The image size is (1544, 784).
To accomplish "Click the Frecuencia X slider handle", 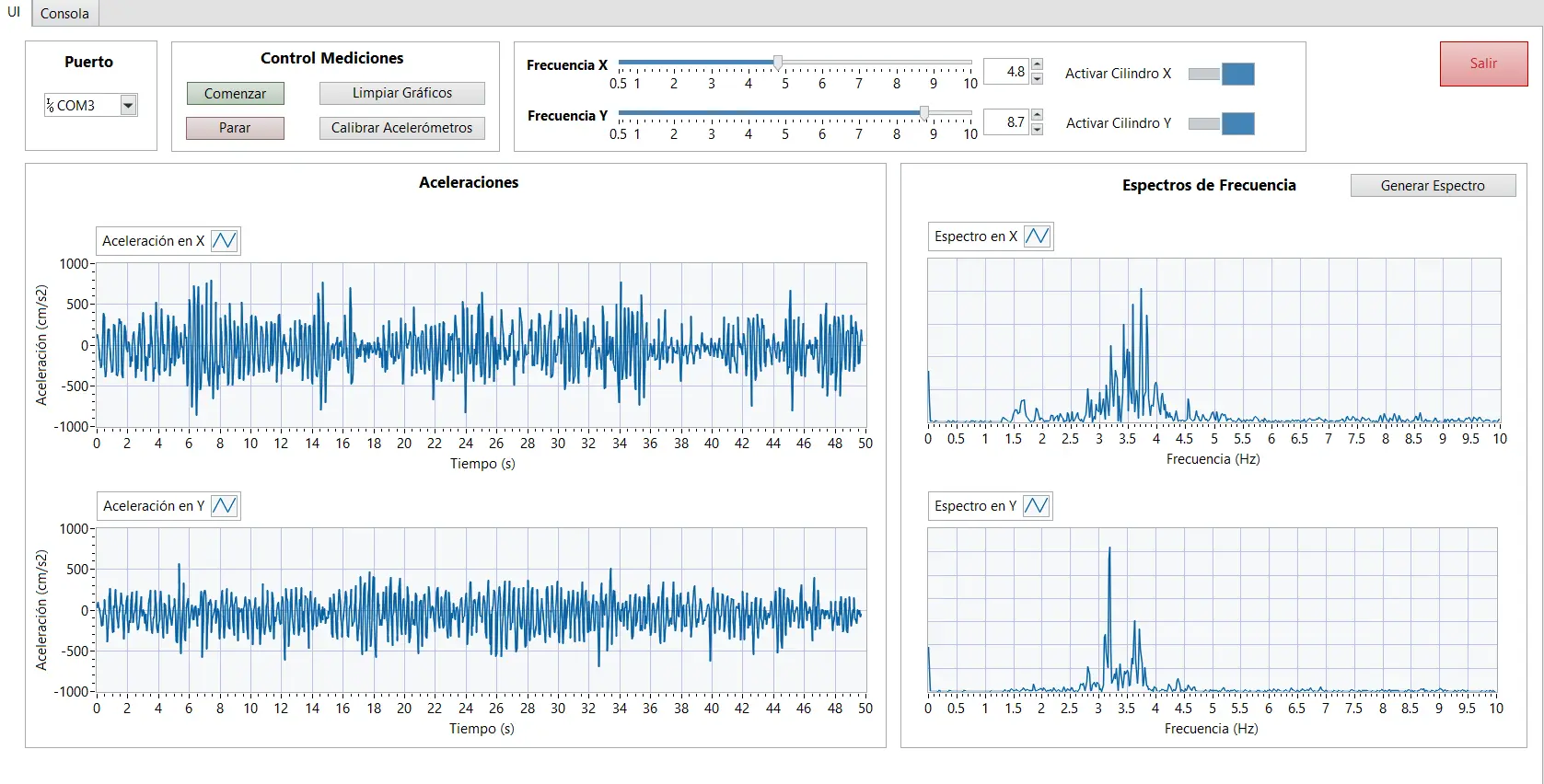I will pyautogui.click(x=778, y=63).
